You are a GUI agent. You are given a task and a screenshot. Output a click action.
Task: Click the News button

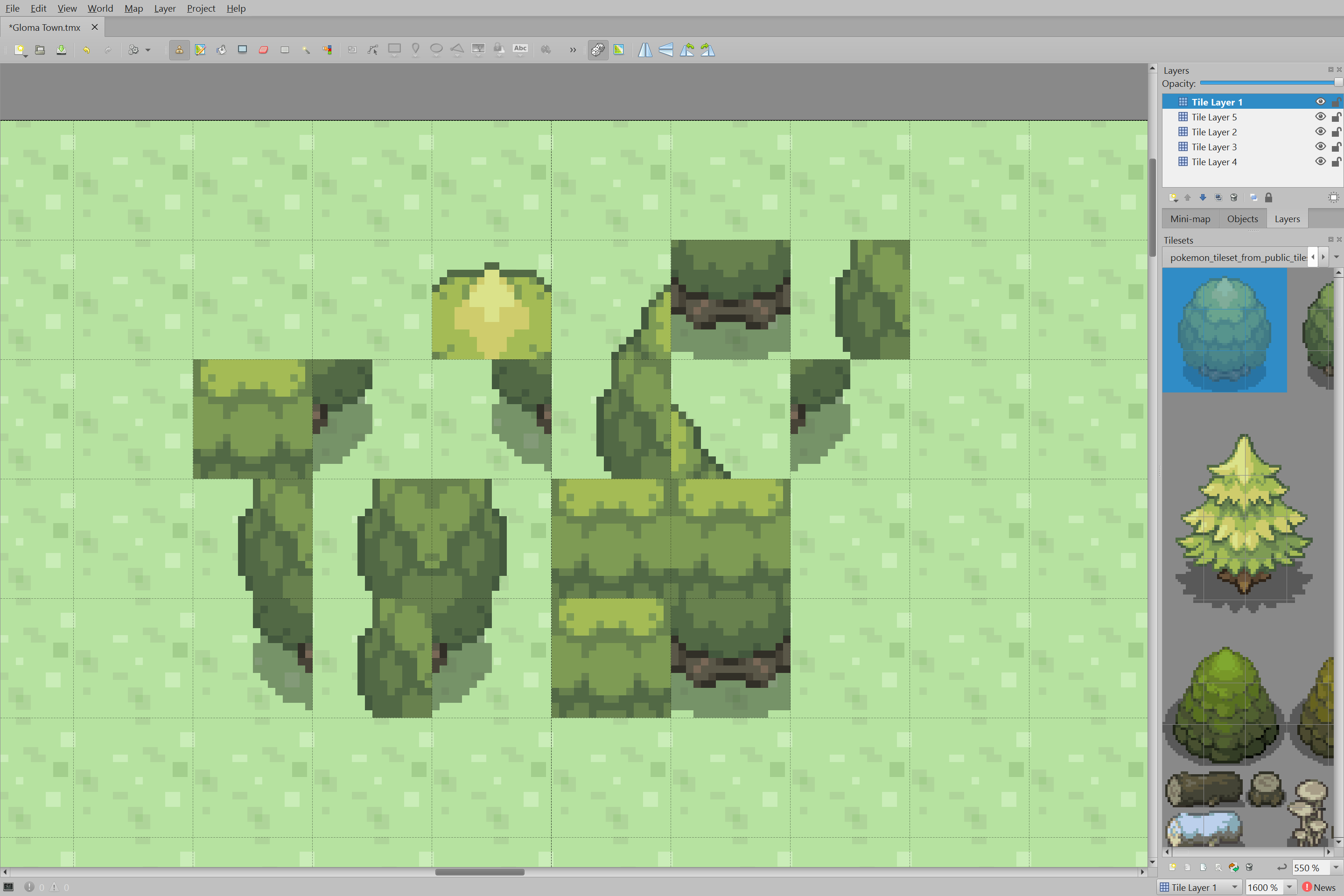(x=1319, y=887)
